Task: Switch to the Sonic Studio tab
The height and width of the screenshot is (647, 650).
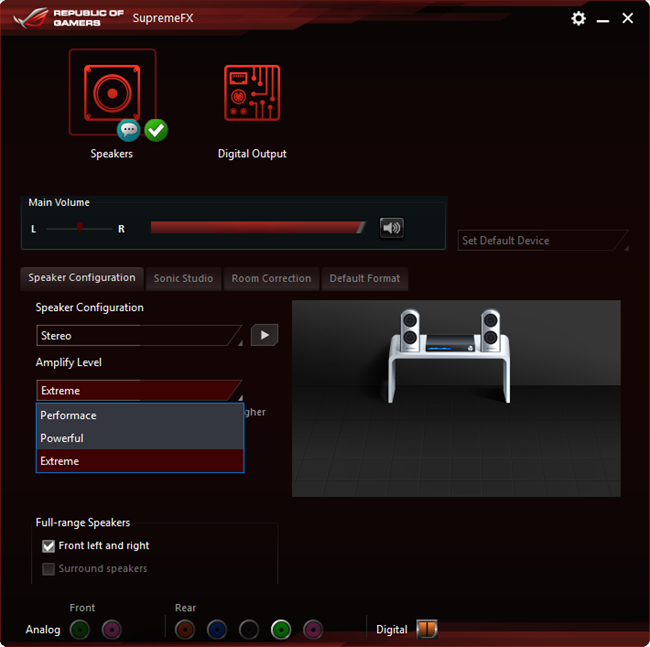Action: (x=183, y=279)
